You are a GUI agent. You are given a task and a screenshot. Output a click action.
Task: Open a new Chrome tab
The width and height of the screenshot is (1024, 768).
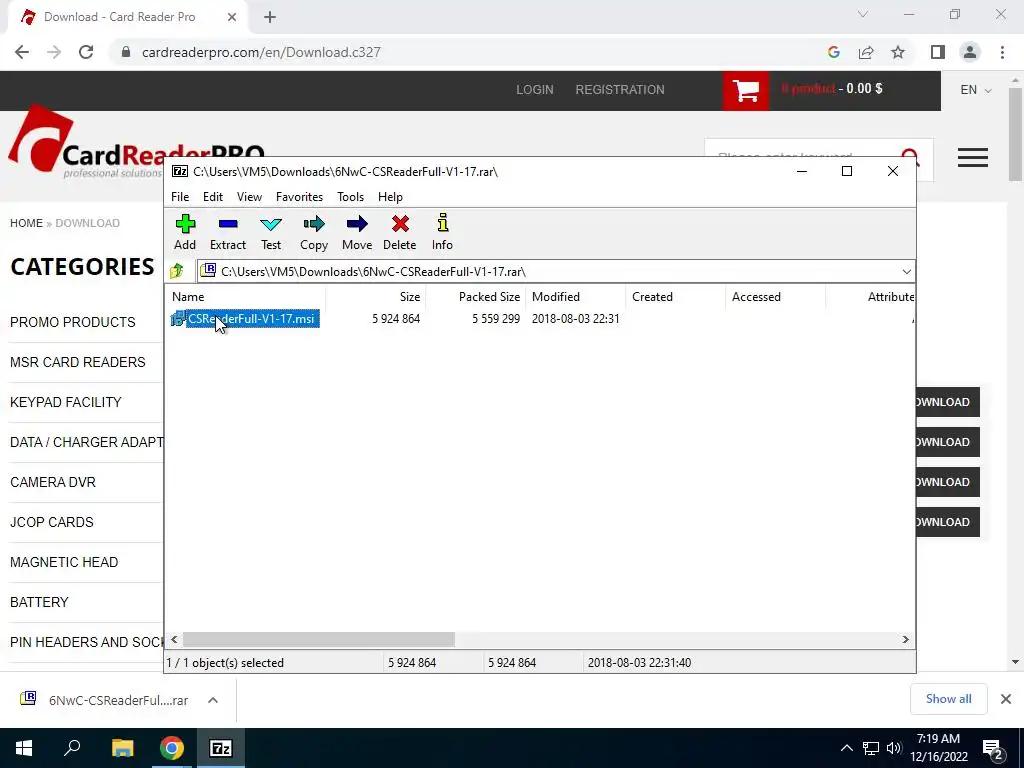tap(270, 17)
